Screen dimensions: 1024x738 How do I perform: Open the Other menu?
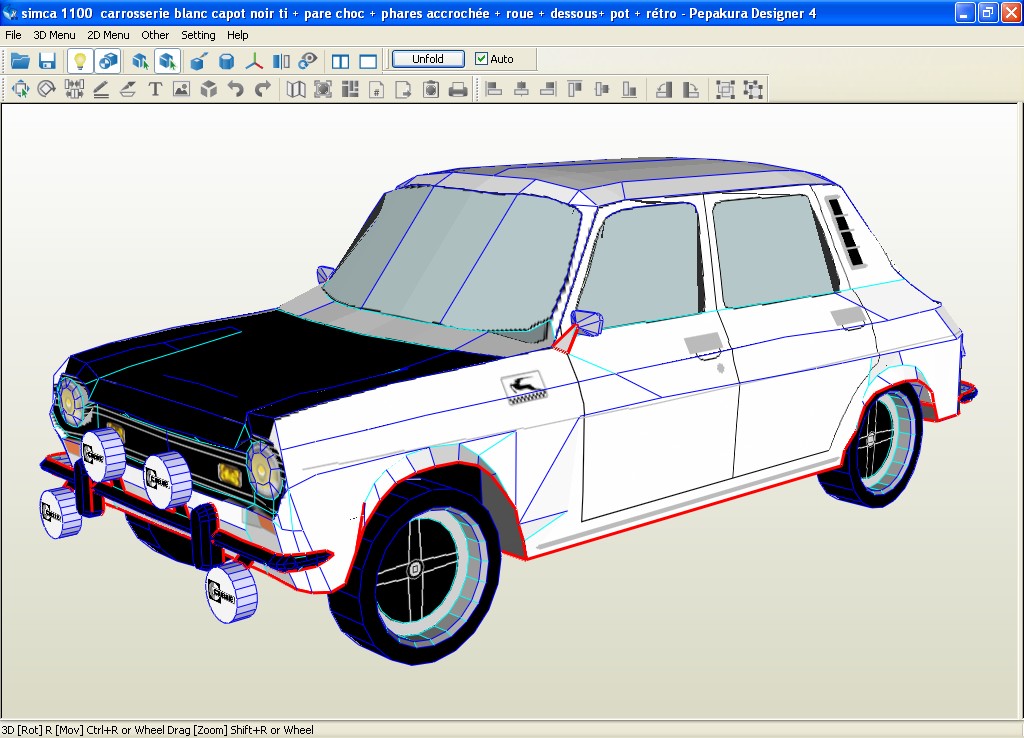pos(155,35)
